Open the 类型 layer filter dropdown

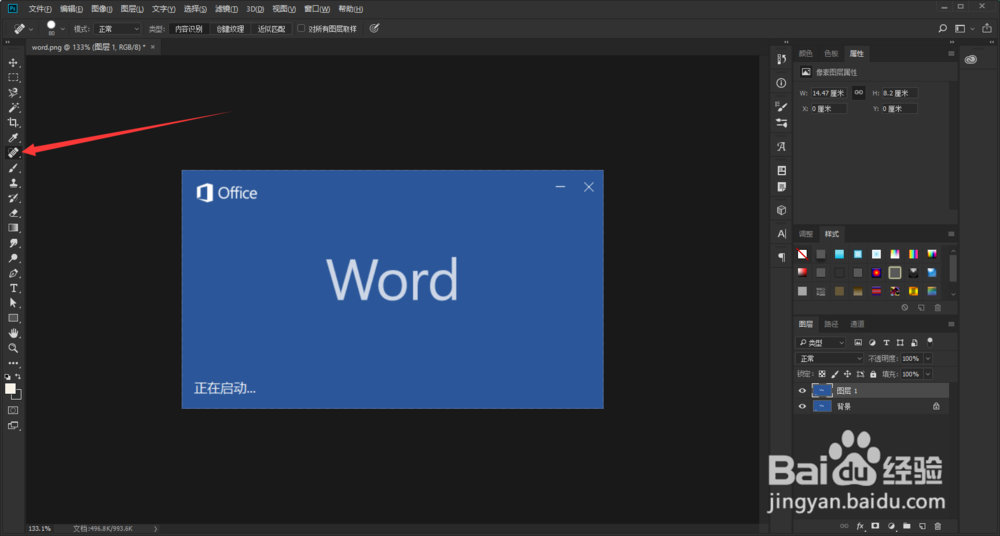coord(821,343)
